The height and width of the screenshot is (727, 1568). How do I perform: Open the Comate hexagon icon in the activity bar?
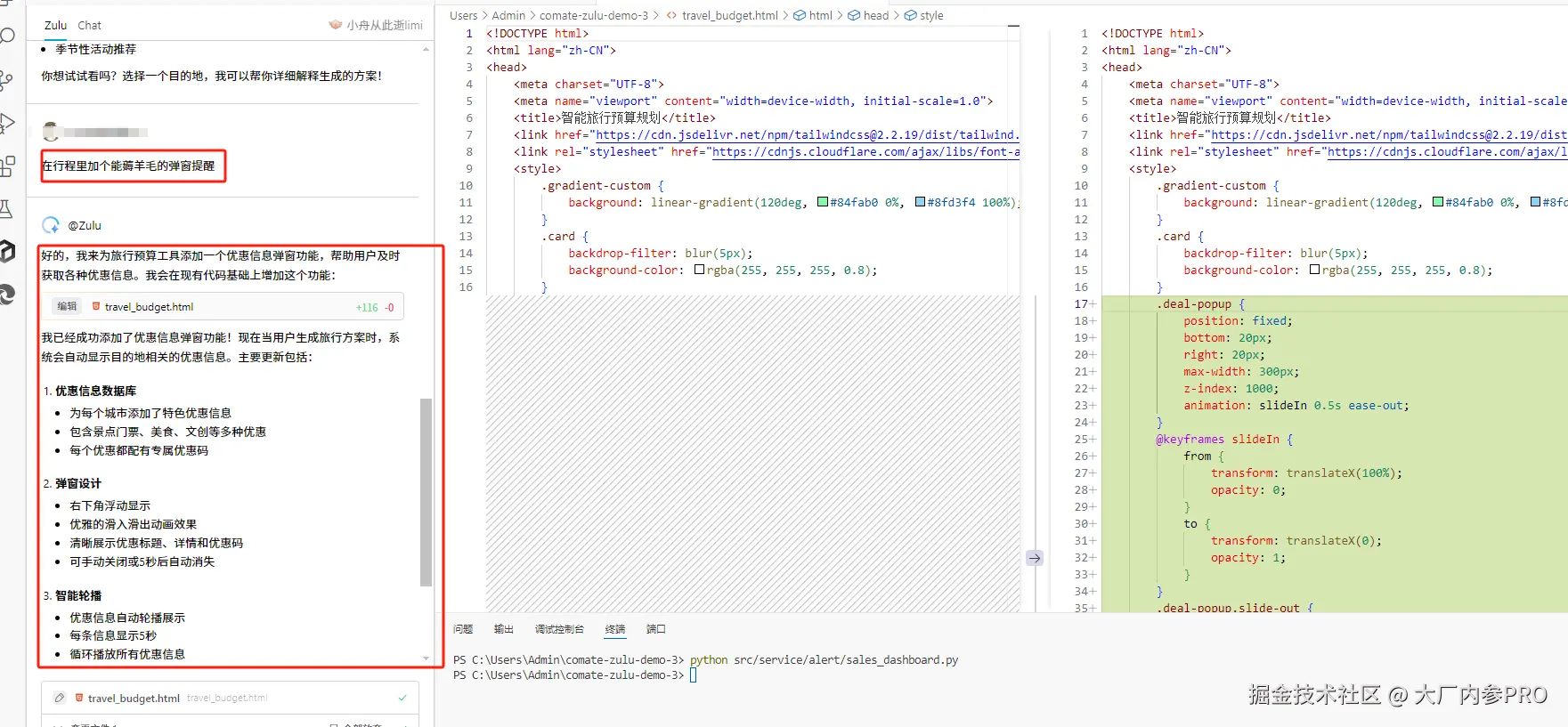point(7,251)
